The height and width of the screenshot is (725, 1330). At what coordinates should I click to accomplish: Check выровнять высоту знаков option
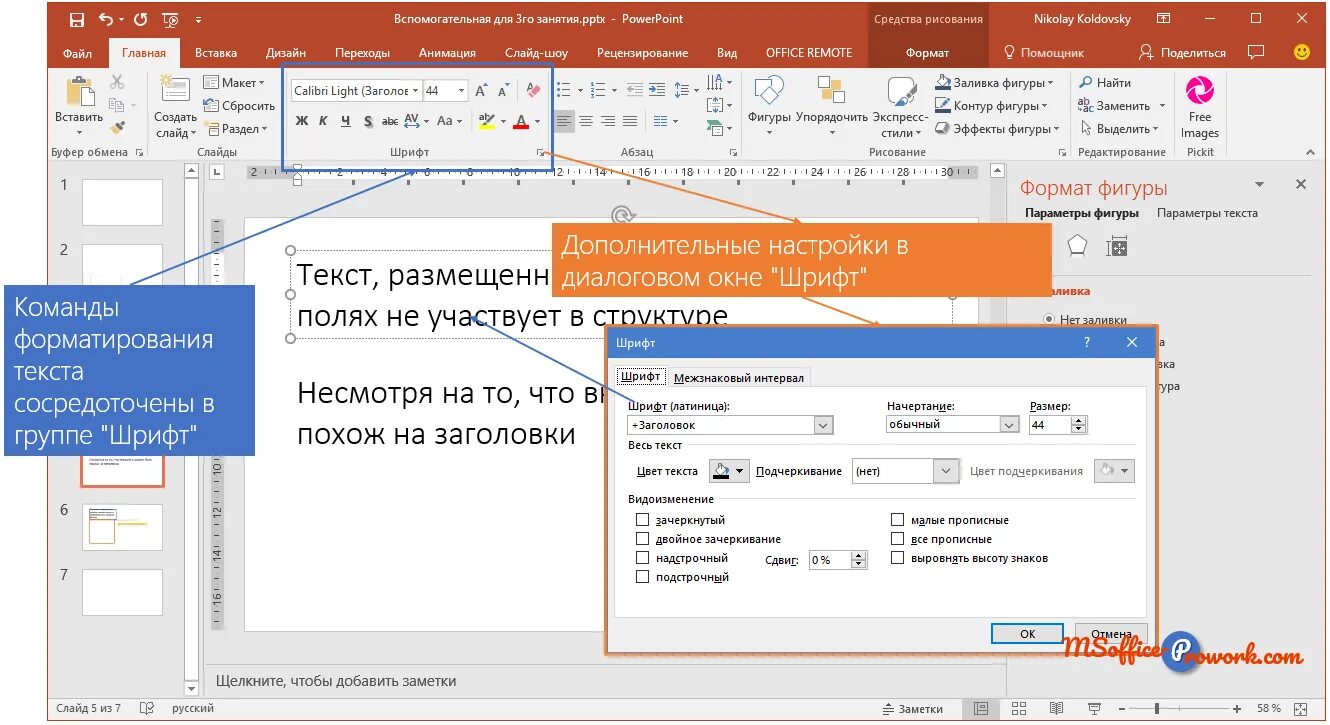click(x=897, y=558)
